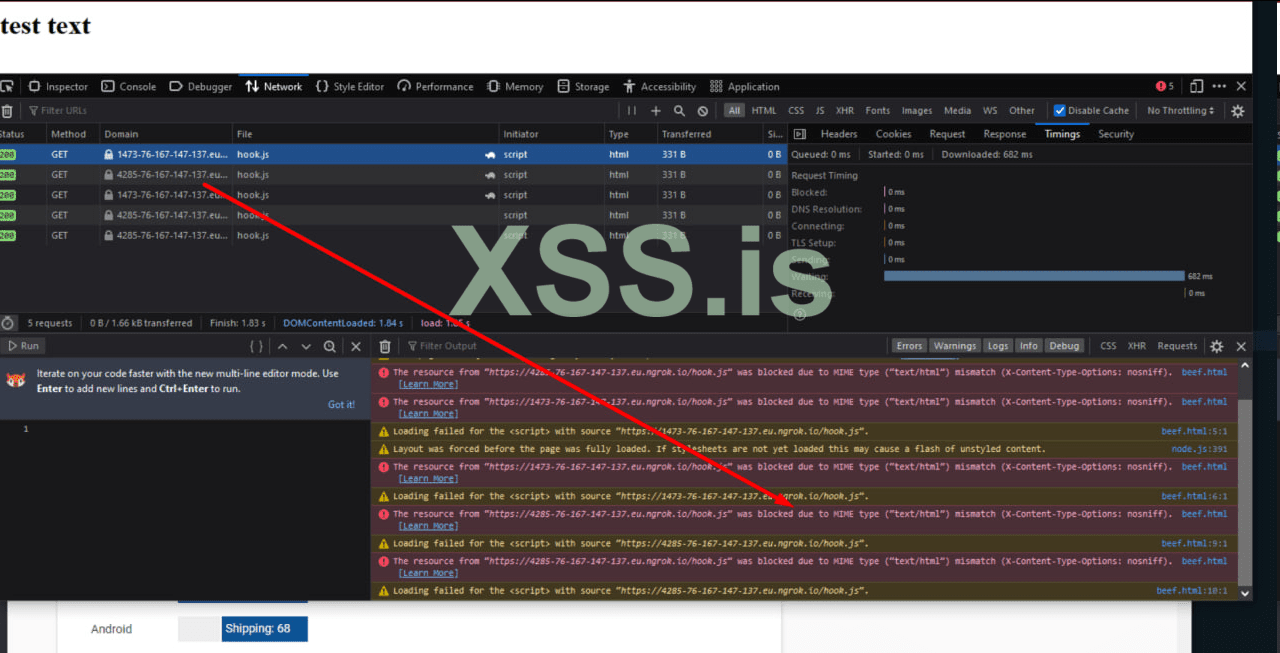
Task: Open network search magnifier
Action: [679, 111]
